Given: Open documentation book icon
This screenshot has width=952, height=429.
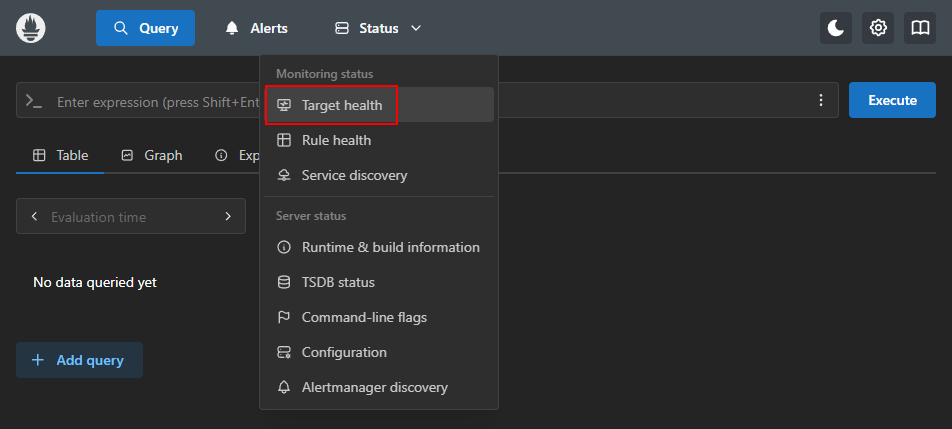Looking at the screenshot, I should (x=920, y=28).
